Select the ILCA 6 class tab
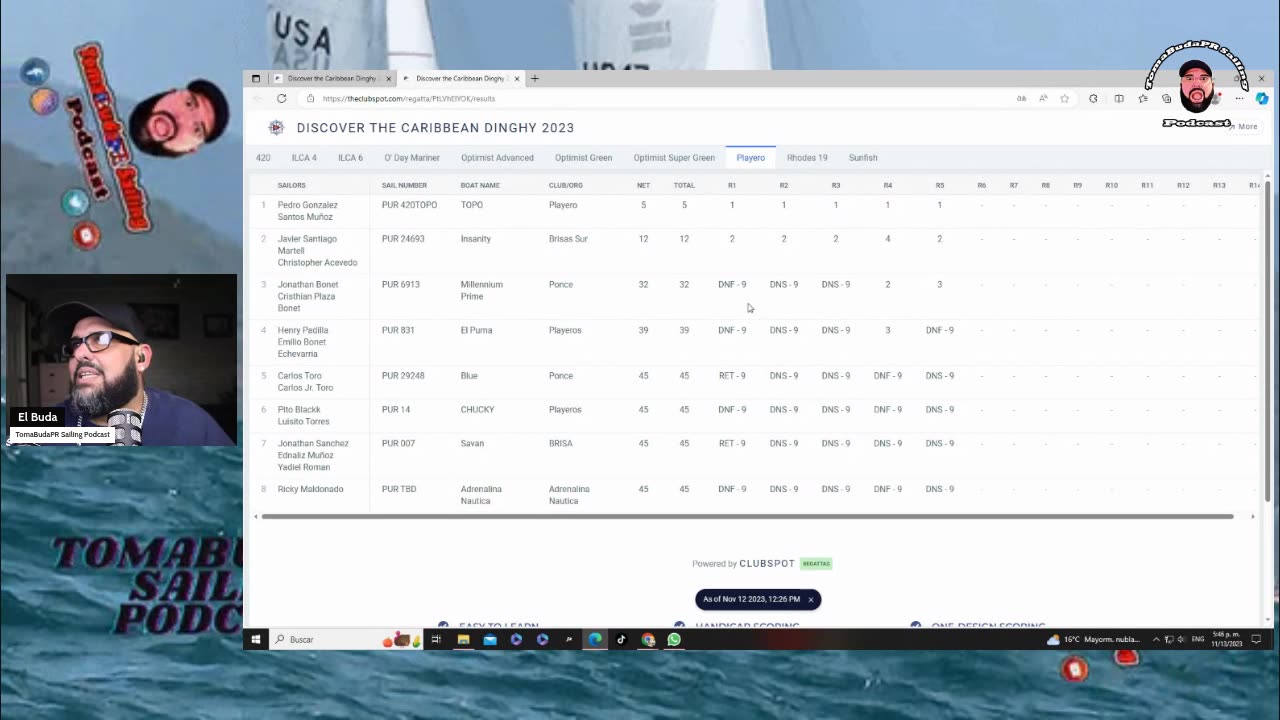Screen dimensions: 1280x720 tap(350, 157)
